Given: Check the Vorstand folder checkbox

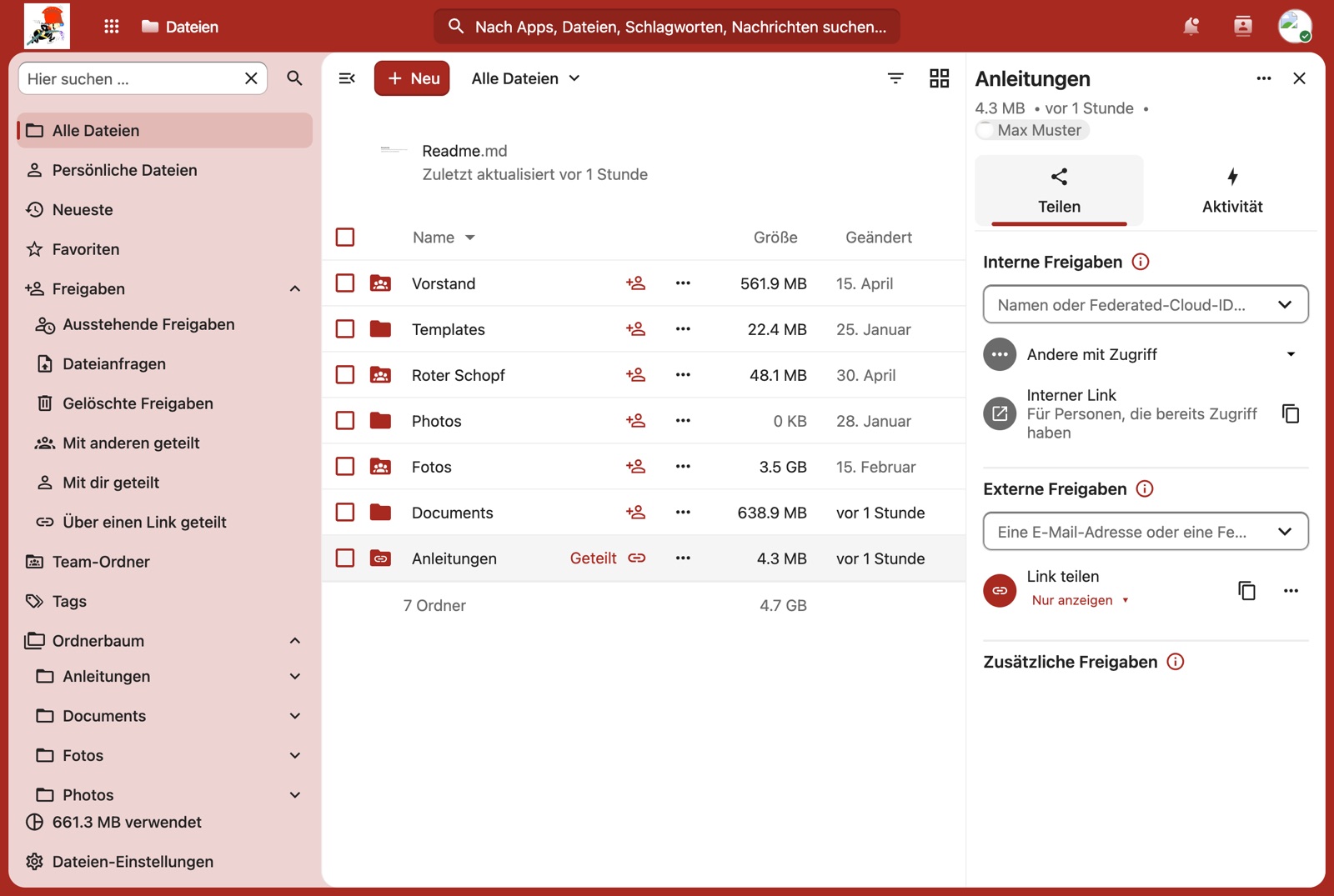Looking at the screenshot, I should click(345, 283).
